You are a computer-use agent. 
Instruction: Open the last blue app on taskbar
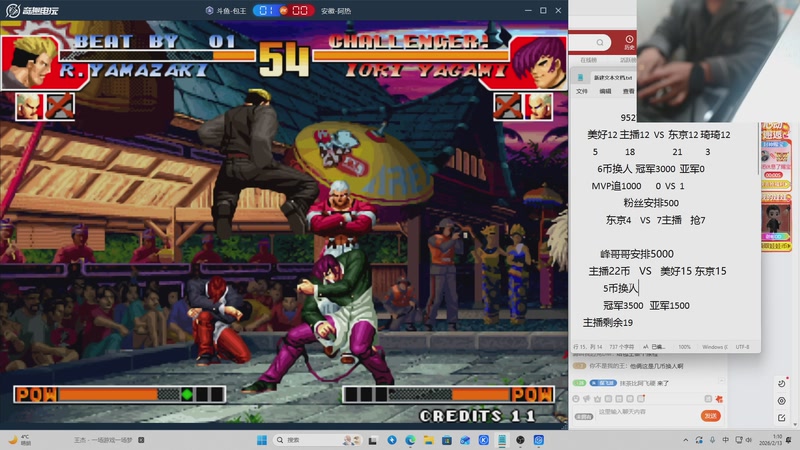coord(539,440)
